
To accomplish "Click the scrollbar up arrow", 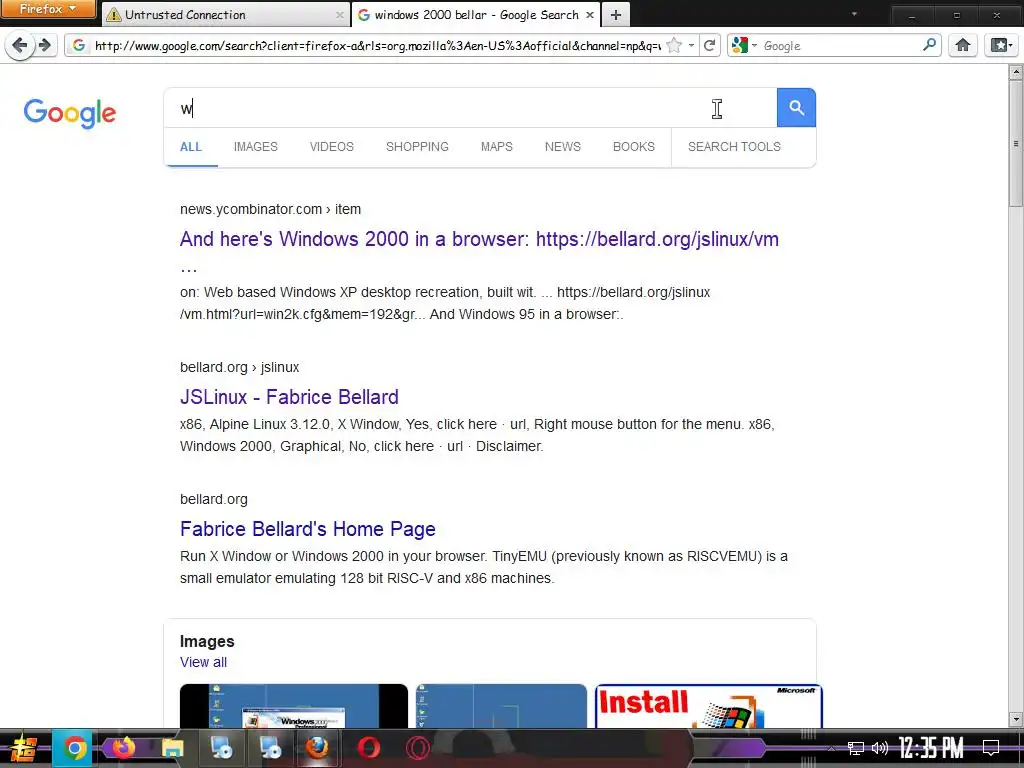I will tap(1016, 71).
